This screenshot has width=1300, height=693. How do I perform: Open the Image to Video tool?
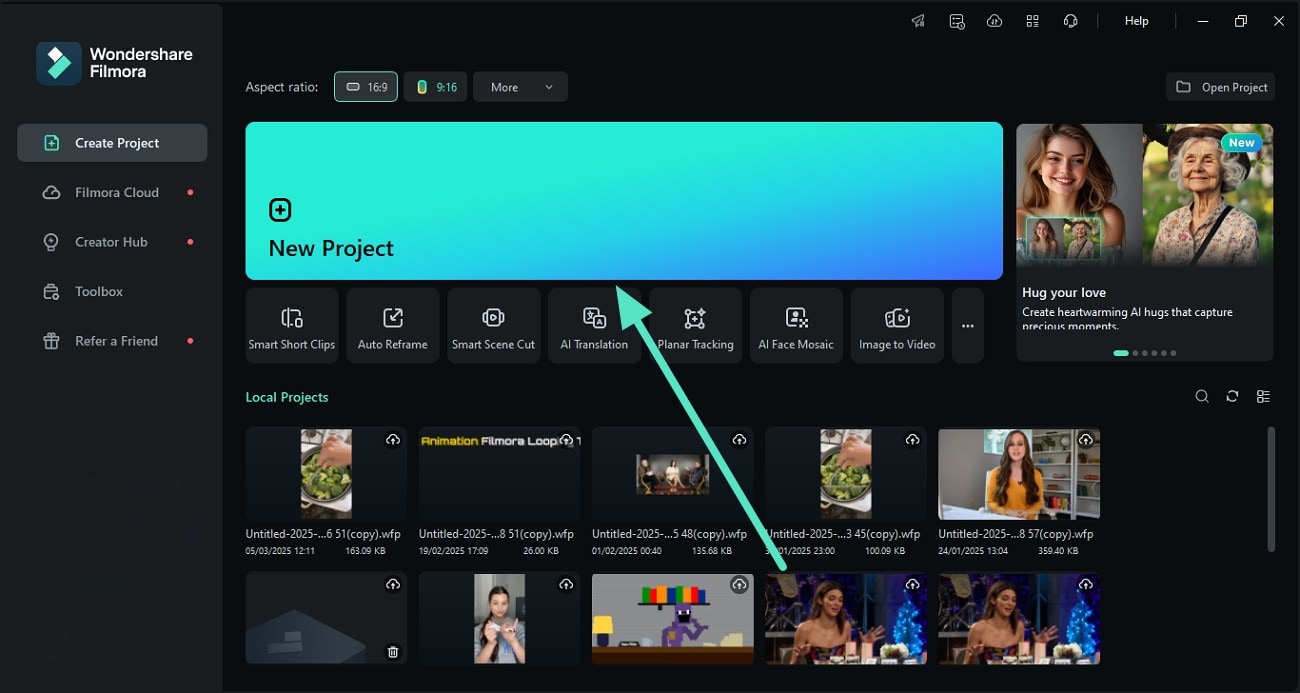(897, 325)
